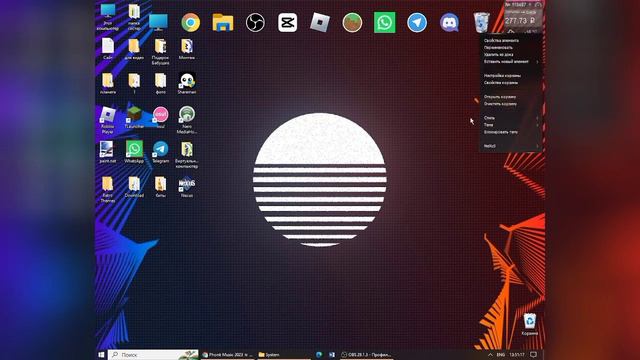Select the pink round shortcut next to TLauncher
Image resolution: width=640 pixels, height=360 pixels.
[160, 118]
